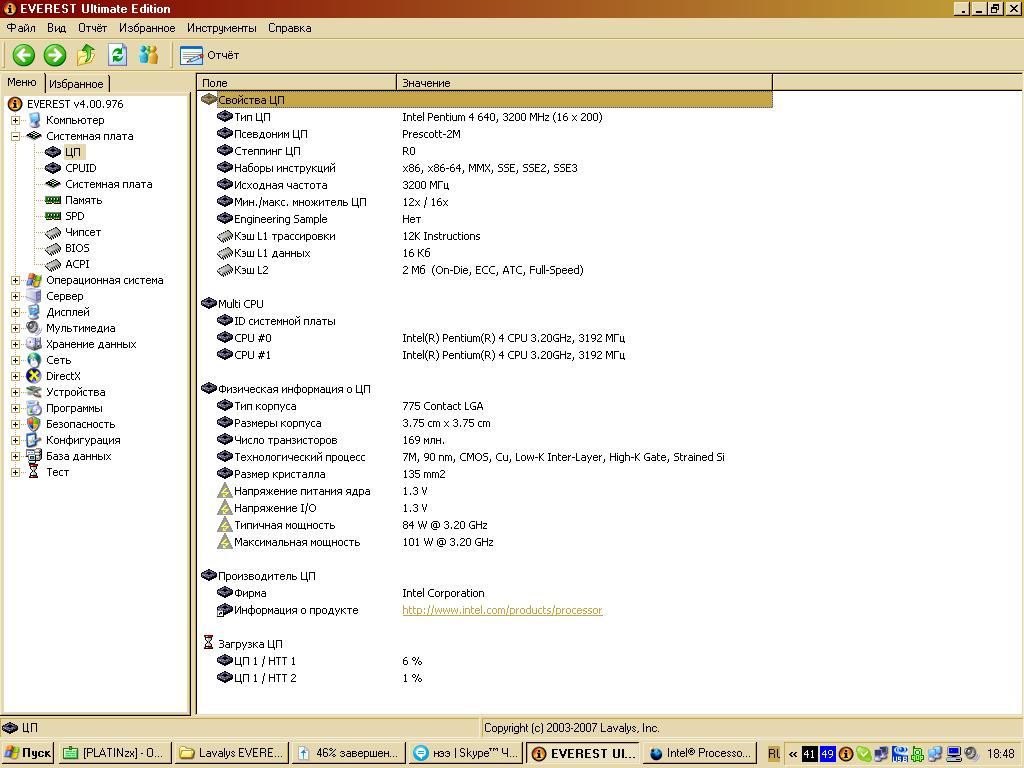Open the Вид menu
The height and width of the screenshot is (768, 1024).
coord(56,28)
